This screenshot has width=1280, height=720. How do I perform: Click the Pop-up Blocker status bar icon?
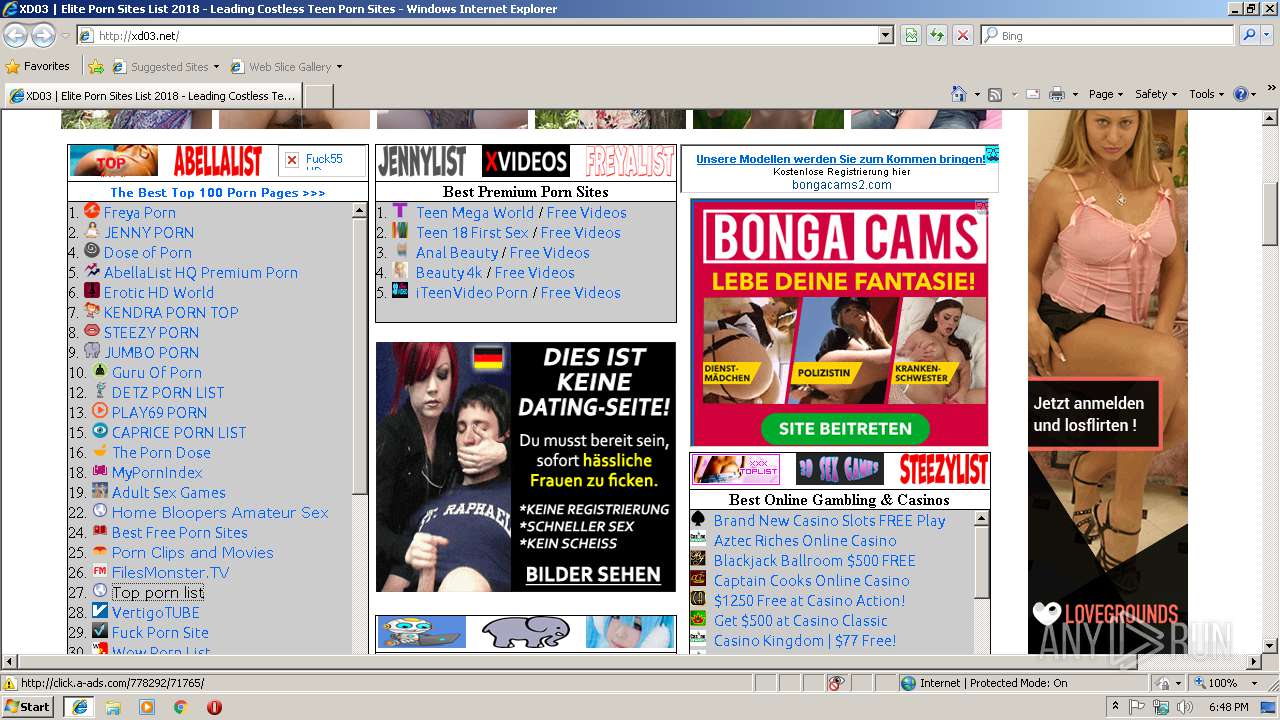[837, 683]
